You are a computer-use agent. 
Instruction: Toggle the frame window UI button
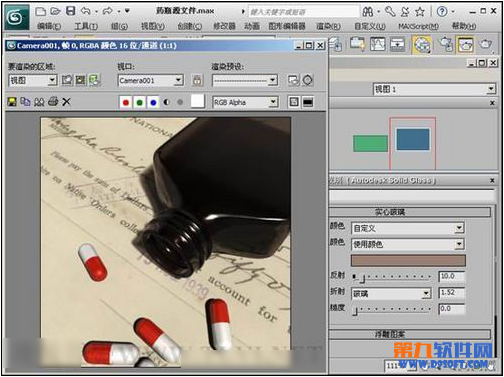tap(308, 102)
